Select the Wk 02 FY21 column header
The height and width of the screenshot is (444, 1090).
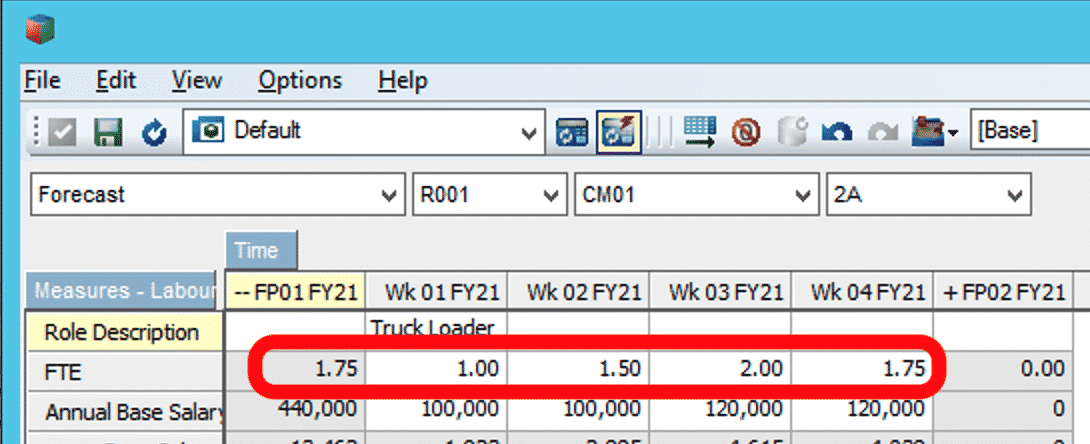click(578, 292)
